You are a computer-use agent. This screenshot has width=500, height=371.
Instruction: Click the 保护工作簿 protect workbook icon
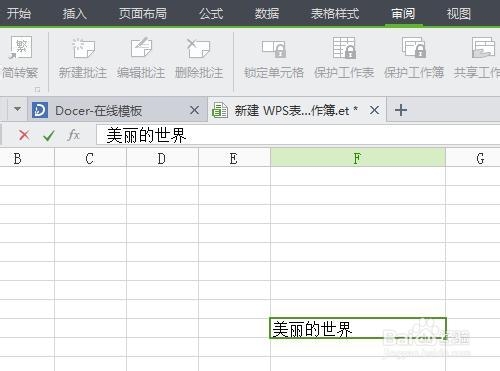pyautogui.click(x=414, y=47)
